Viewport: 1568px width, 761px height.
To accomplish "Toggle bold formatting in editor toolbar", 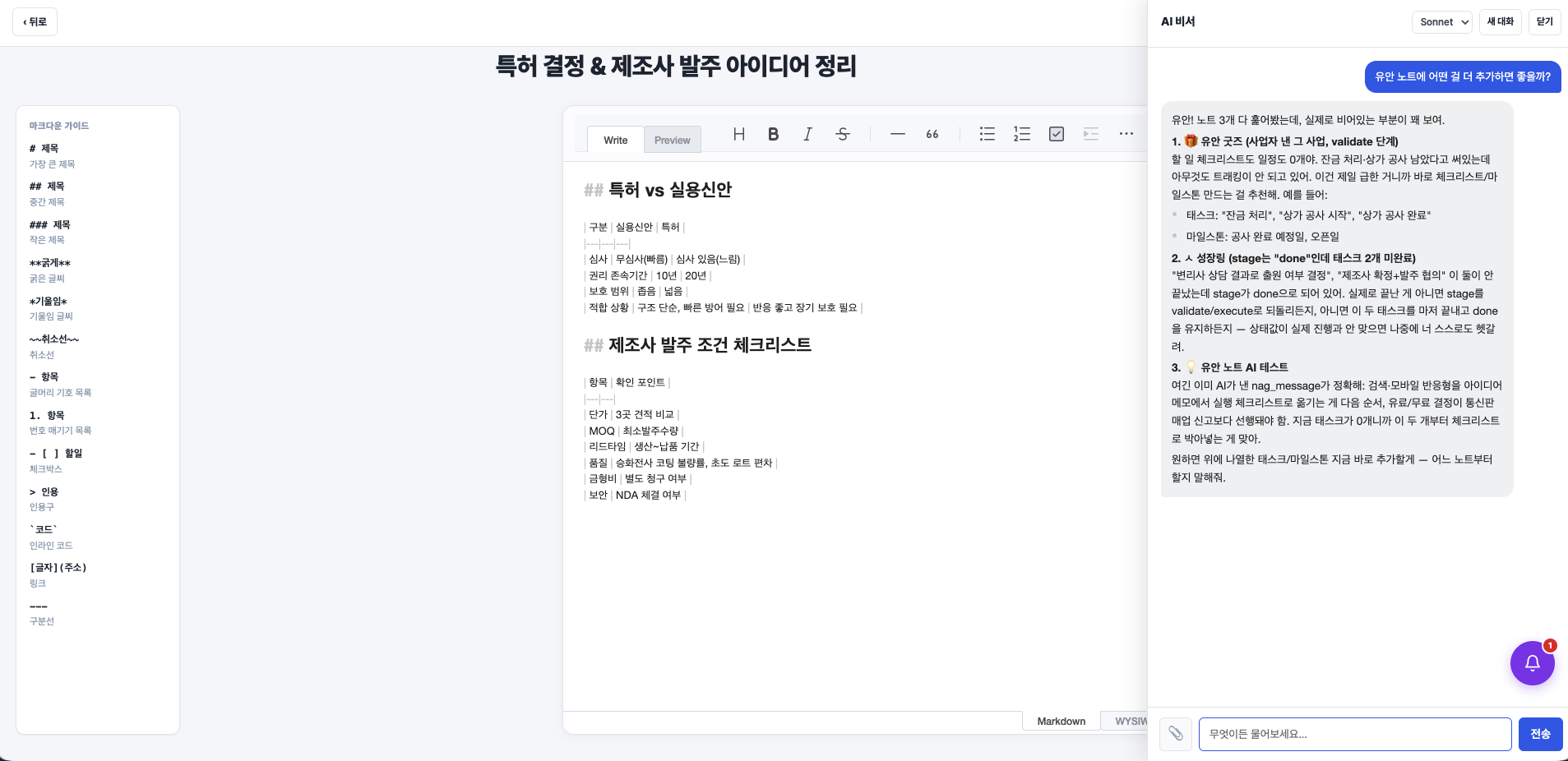I will (773, 134).
